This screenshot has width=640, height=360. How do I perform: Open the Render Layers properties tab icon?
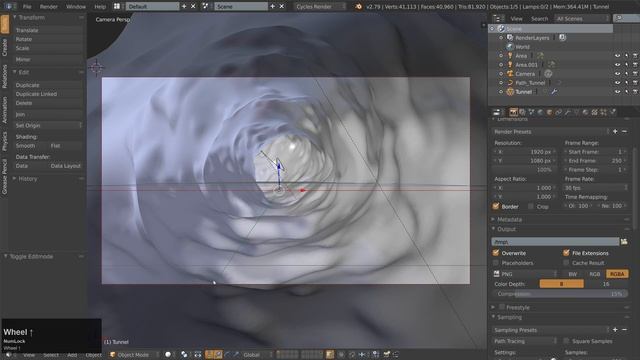coord(522,112)
